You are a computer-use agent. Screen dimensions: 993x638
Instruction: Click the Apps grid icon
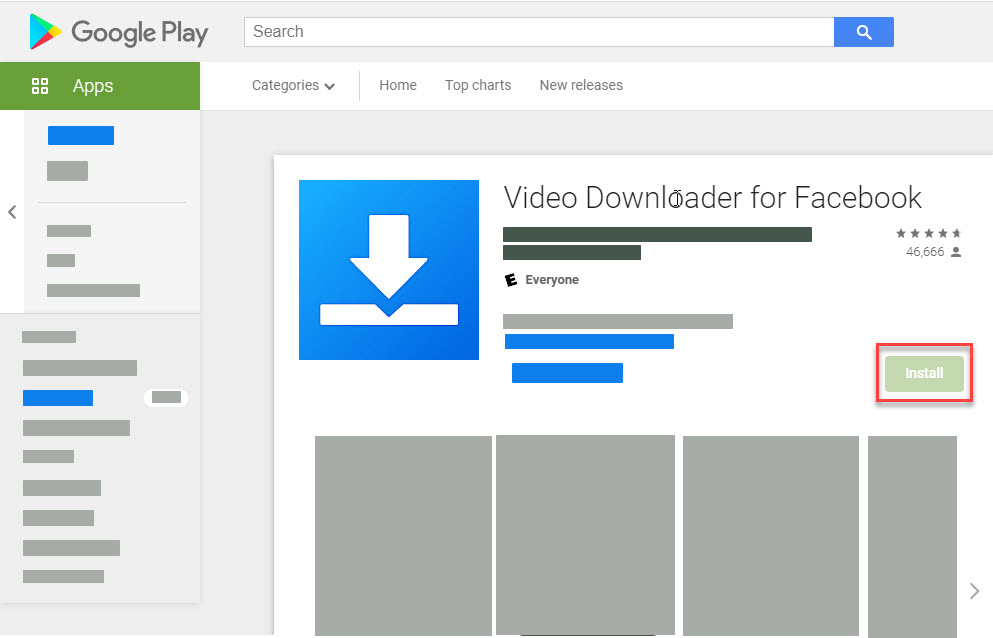pos(40,86)
